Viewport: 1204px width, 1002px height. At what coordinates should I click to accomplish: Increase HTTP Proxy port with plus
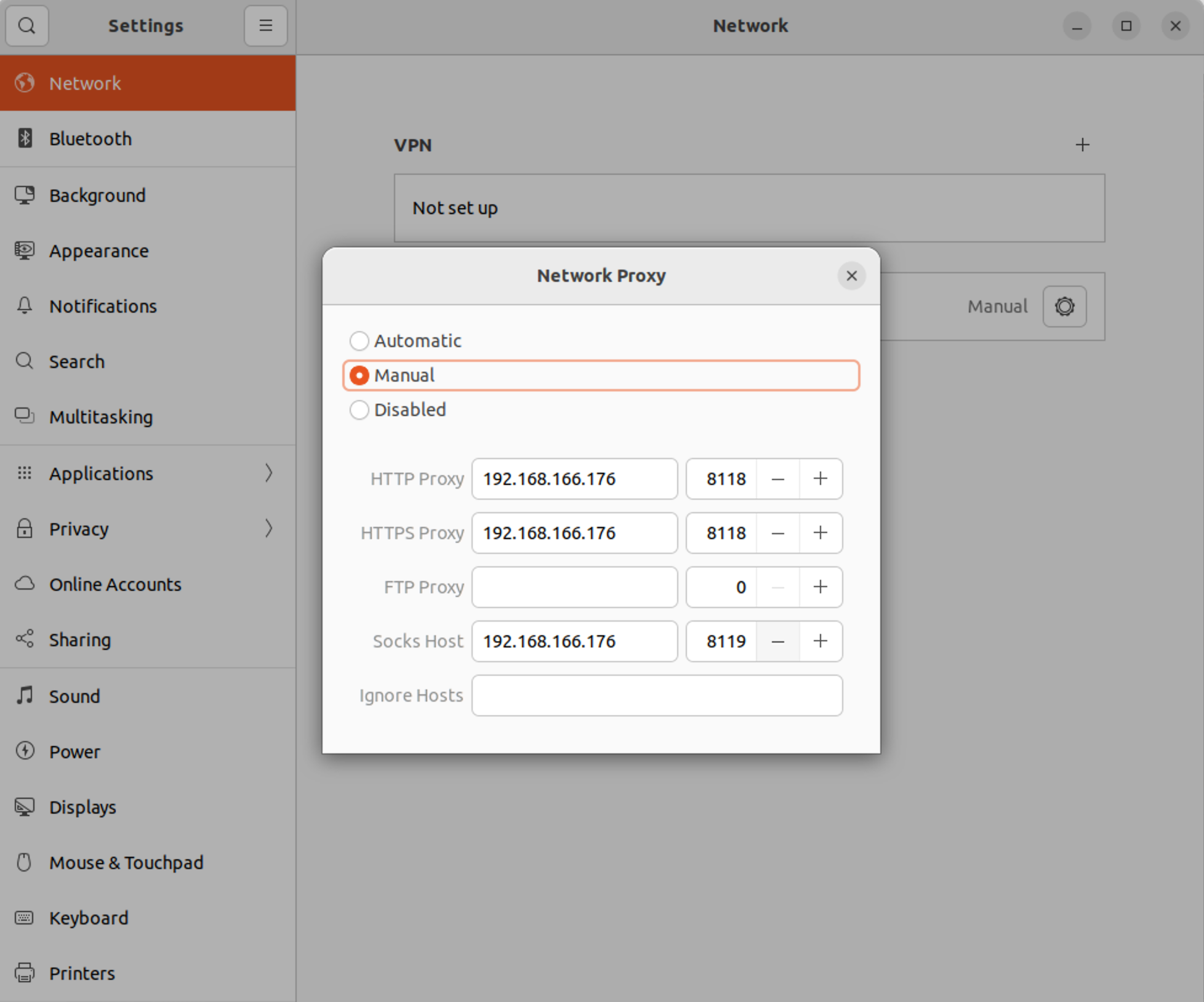(821, 479)
